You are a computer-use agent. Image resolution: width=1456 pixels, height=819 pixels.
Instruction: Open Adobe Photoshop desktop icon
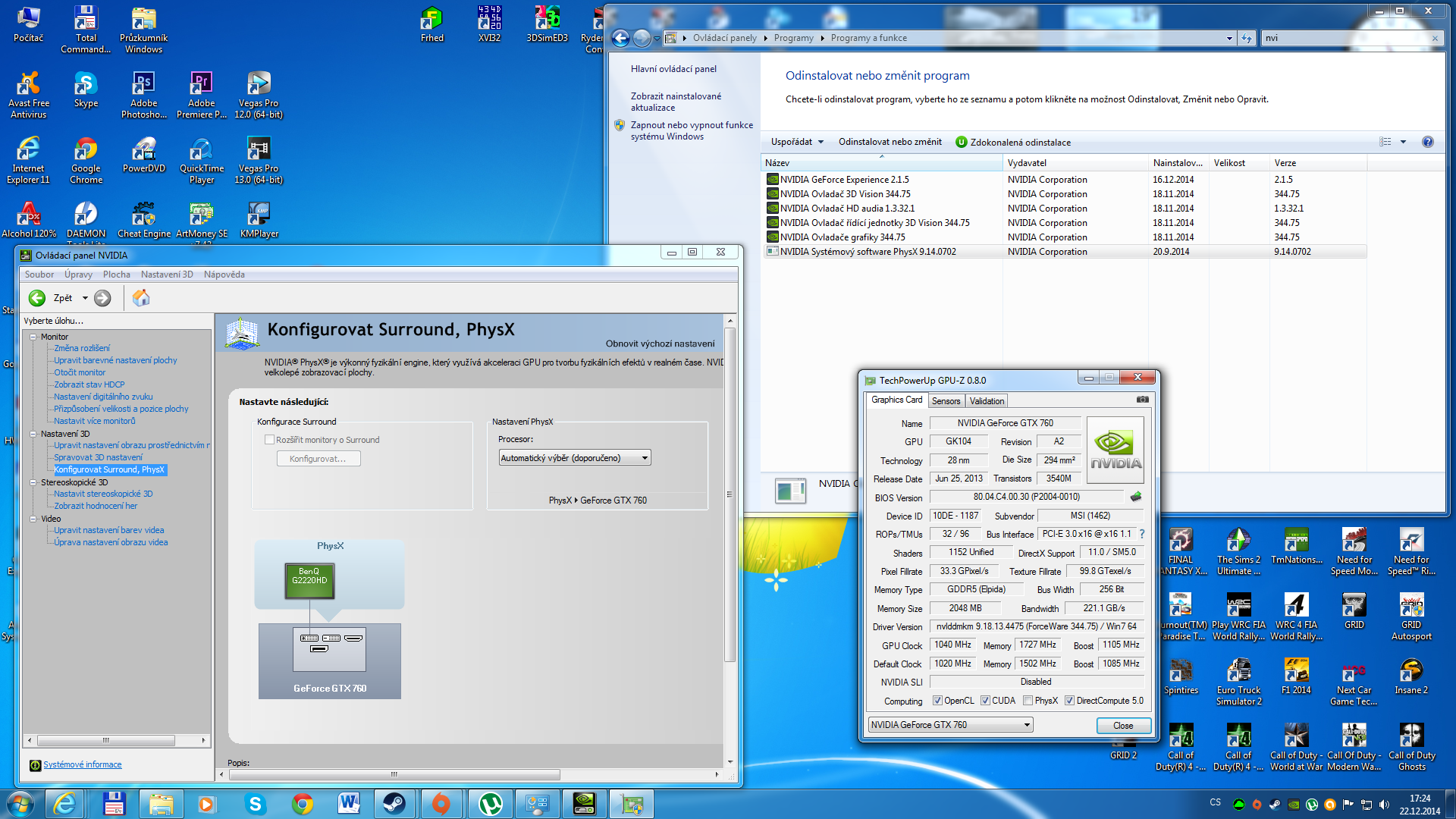tap(144, 96)
